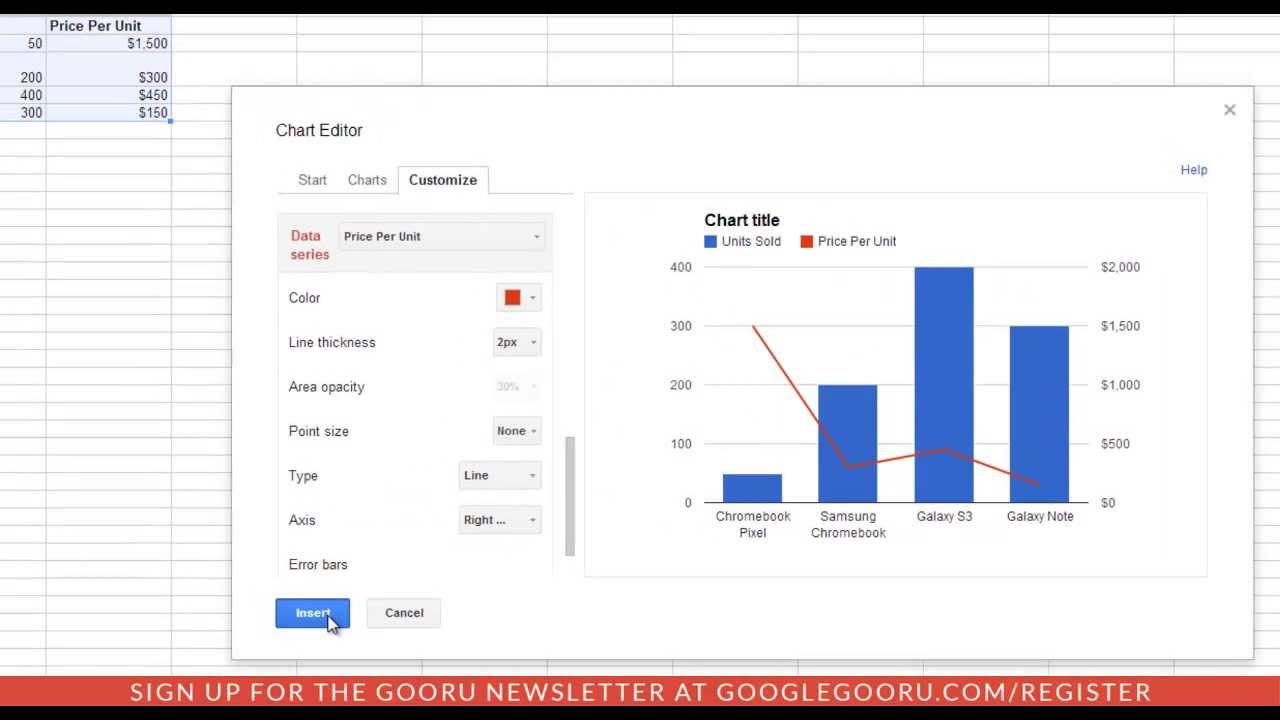Open the Axis Right dropdown

[500, 520]
